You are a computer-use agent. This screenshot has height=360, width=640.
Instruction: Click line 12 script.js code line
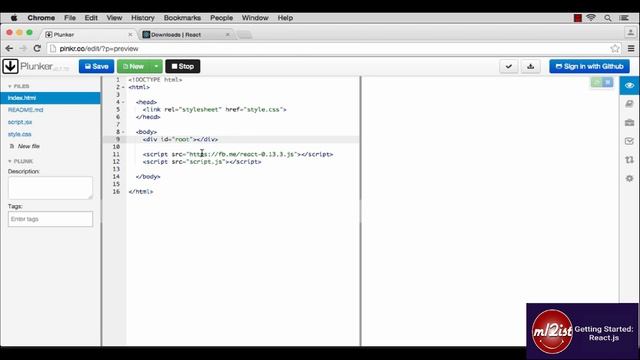coord(202,162)
